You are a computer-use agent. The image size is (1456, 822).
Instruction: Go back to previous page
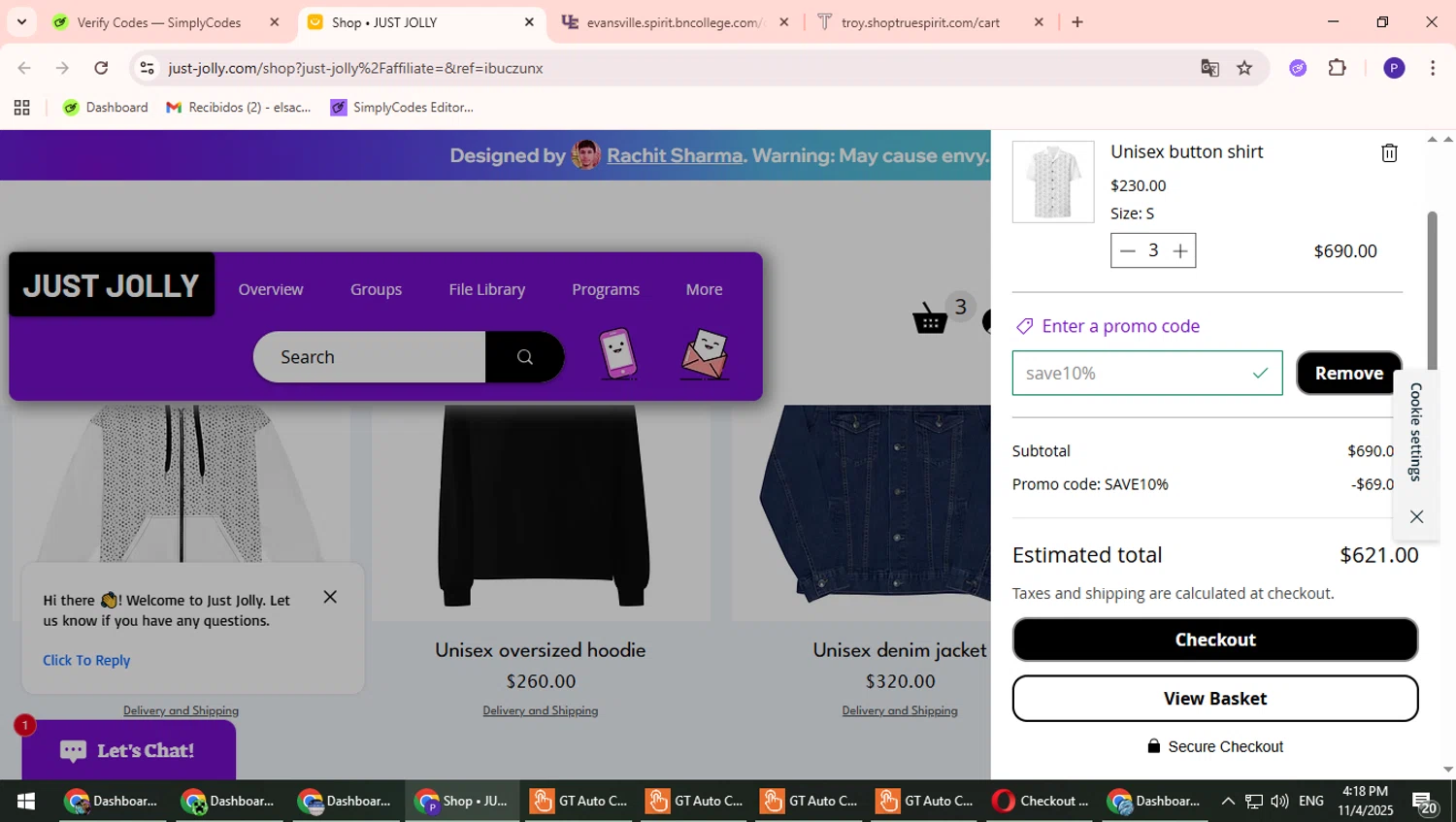(24, 68)
